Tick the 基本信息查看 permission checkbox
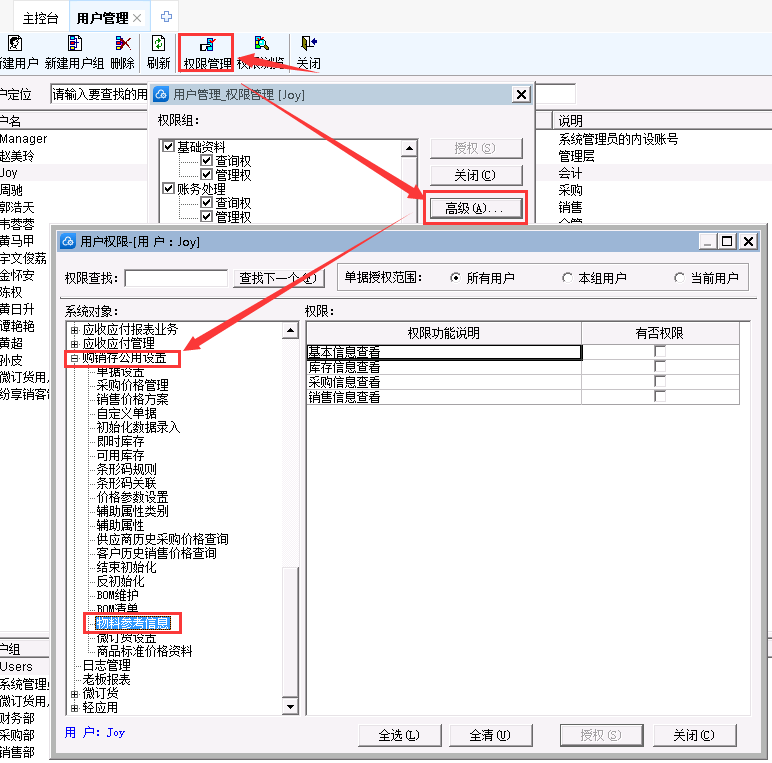Viewport: 772px width, 763px height. click(x=660, y=352)
